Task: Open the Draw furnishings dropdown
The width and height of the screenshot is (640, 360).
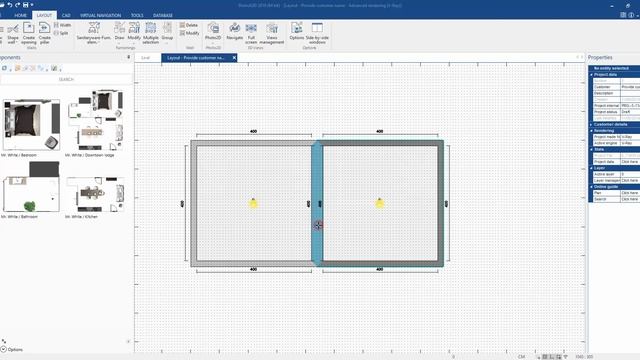Action: pos(120,32)
